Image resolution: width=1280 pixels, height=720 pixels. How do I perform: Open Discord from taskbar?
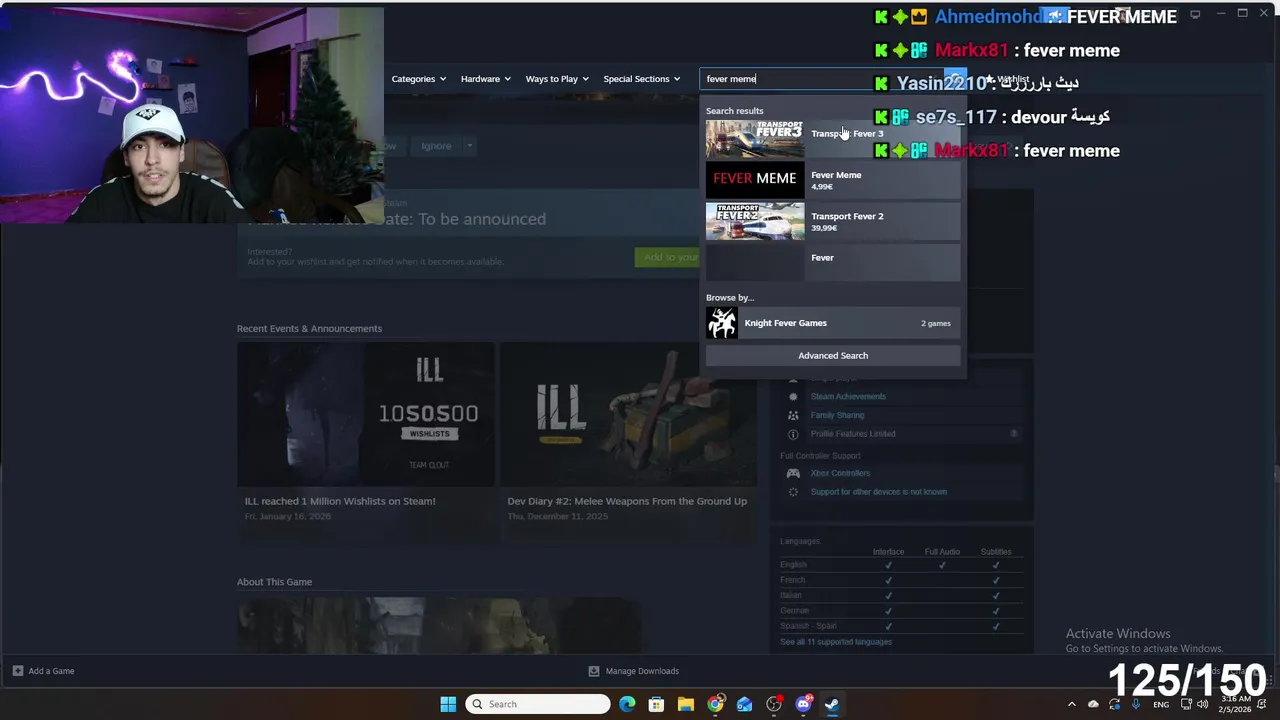click(x=803, y=704)
